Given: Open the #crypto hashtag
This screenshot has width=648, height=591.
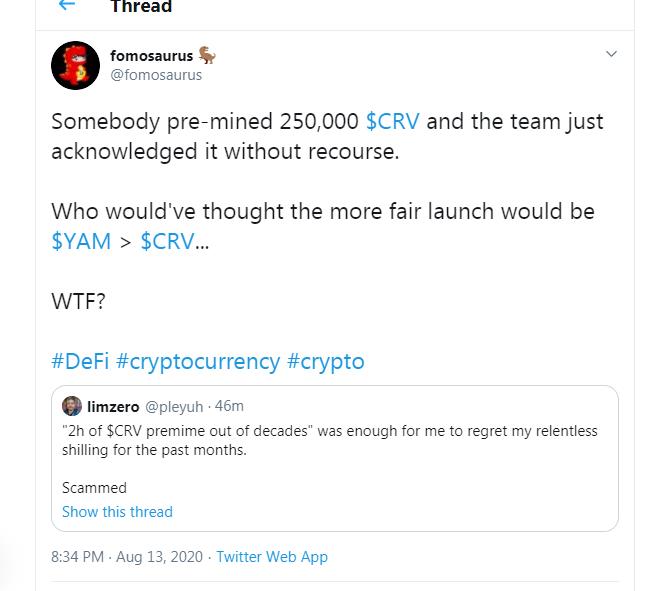Looking at the screenshot, I should click(326, 362).
